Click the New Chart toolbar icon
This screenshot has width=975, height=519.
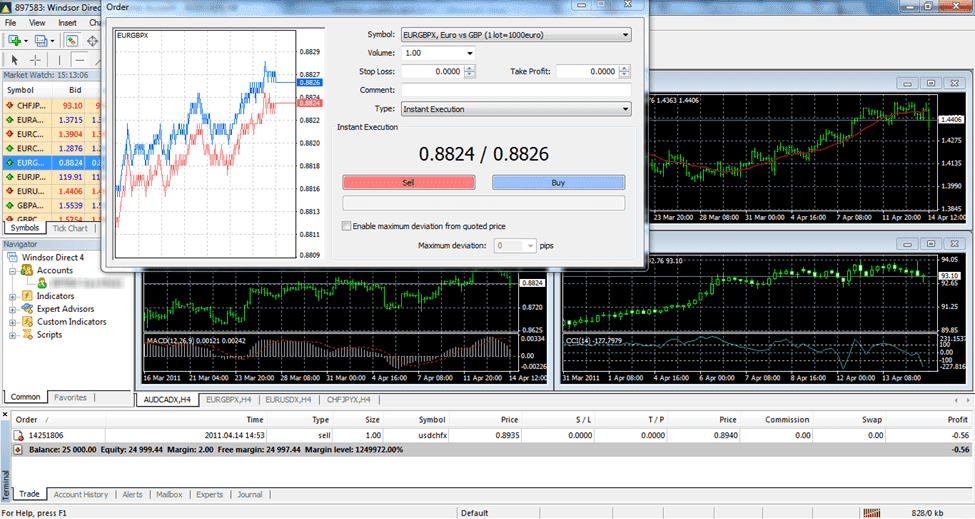[x=14, y=41]
